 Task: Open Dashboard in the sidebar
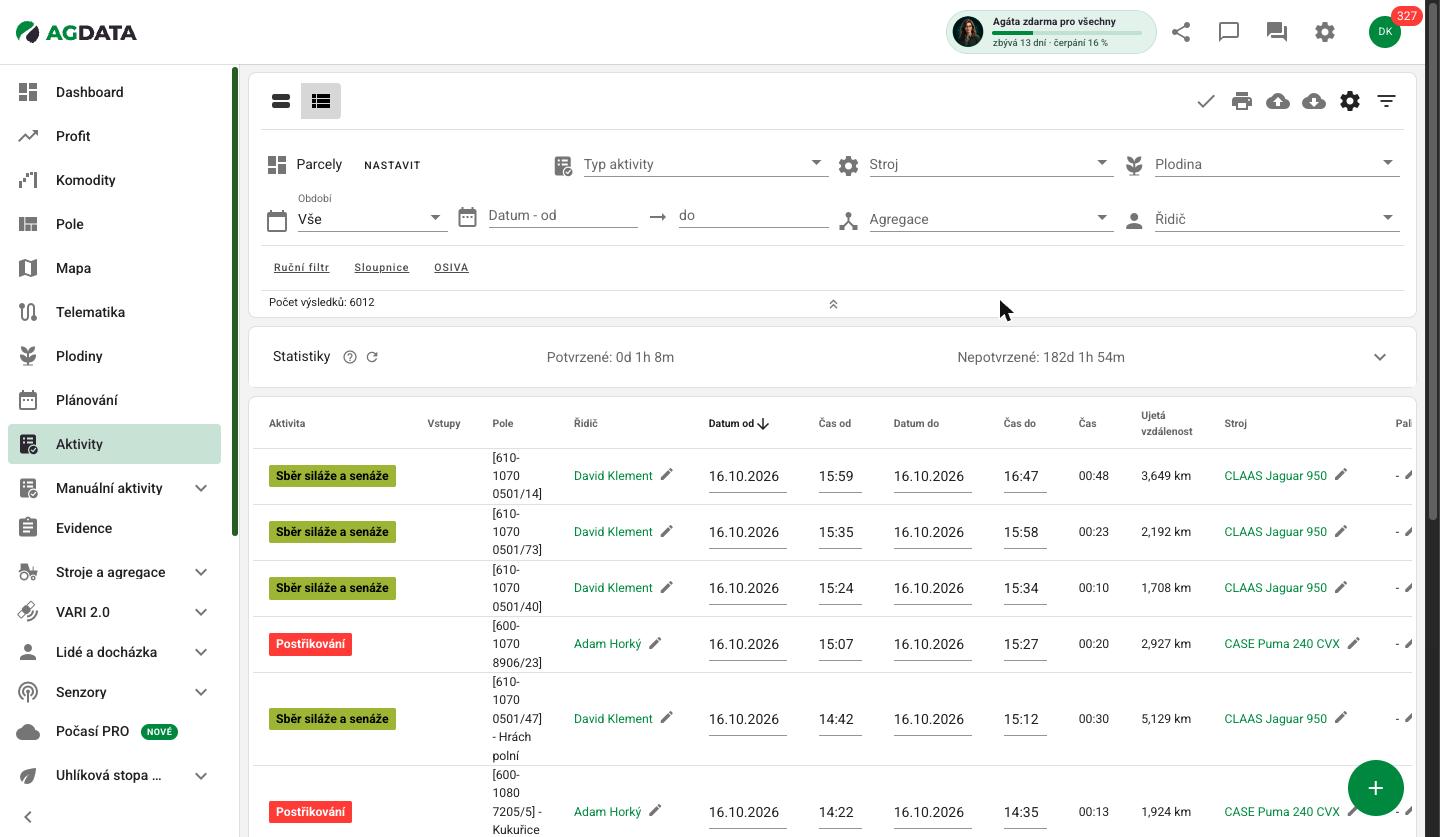coord(115,92)
